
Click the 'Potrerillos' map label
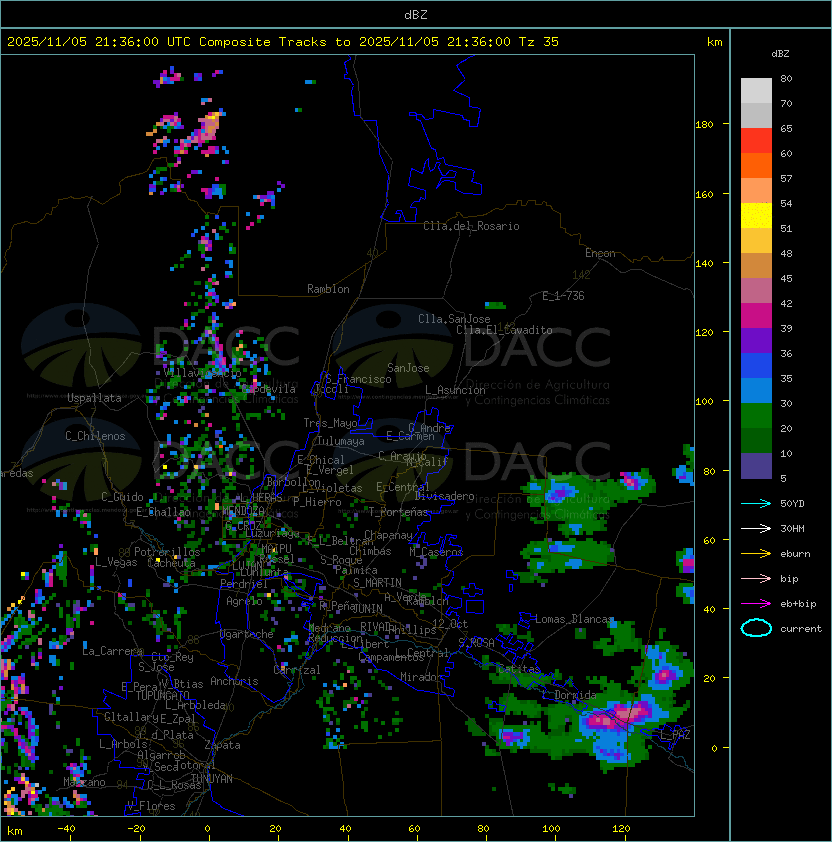point(167,551)
